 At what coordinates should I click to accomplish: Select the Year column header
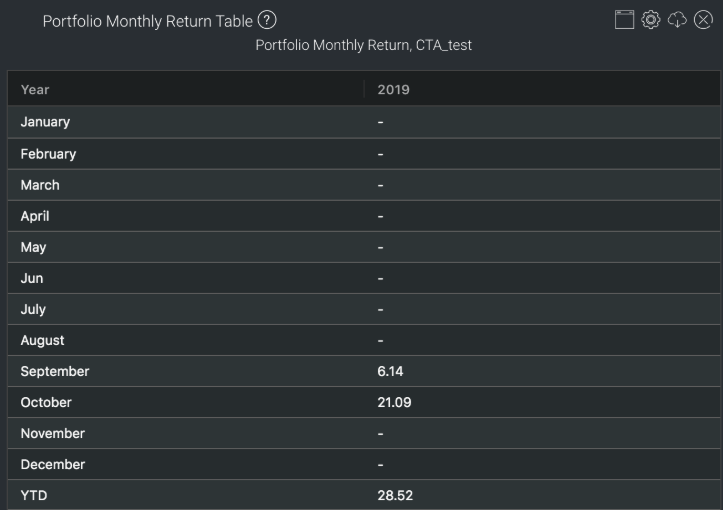(35, 89)
